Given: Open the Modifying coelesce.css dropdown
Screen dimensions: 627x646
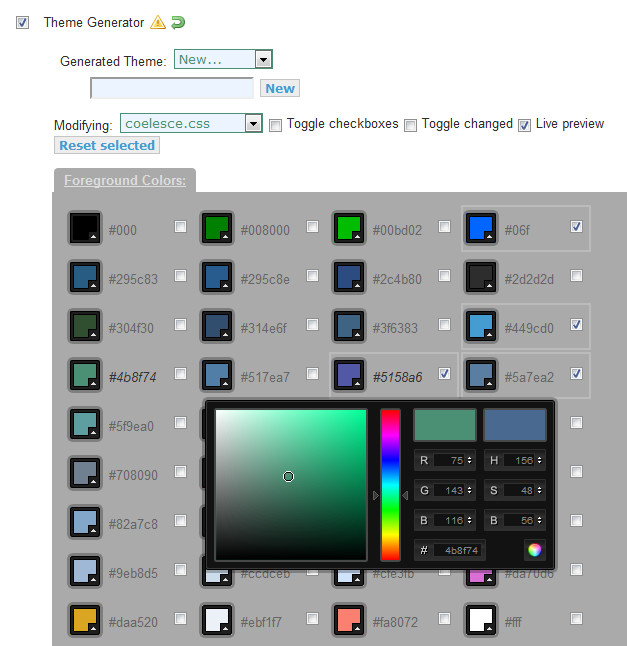Looking at the screenshot, I should (253, 124).
